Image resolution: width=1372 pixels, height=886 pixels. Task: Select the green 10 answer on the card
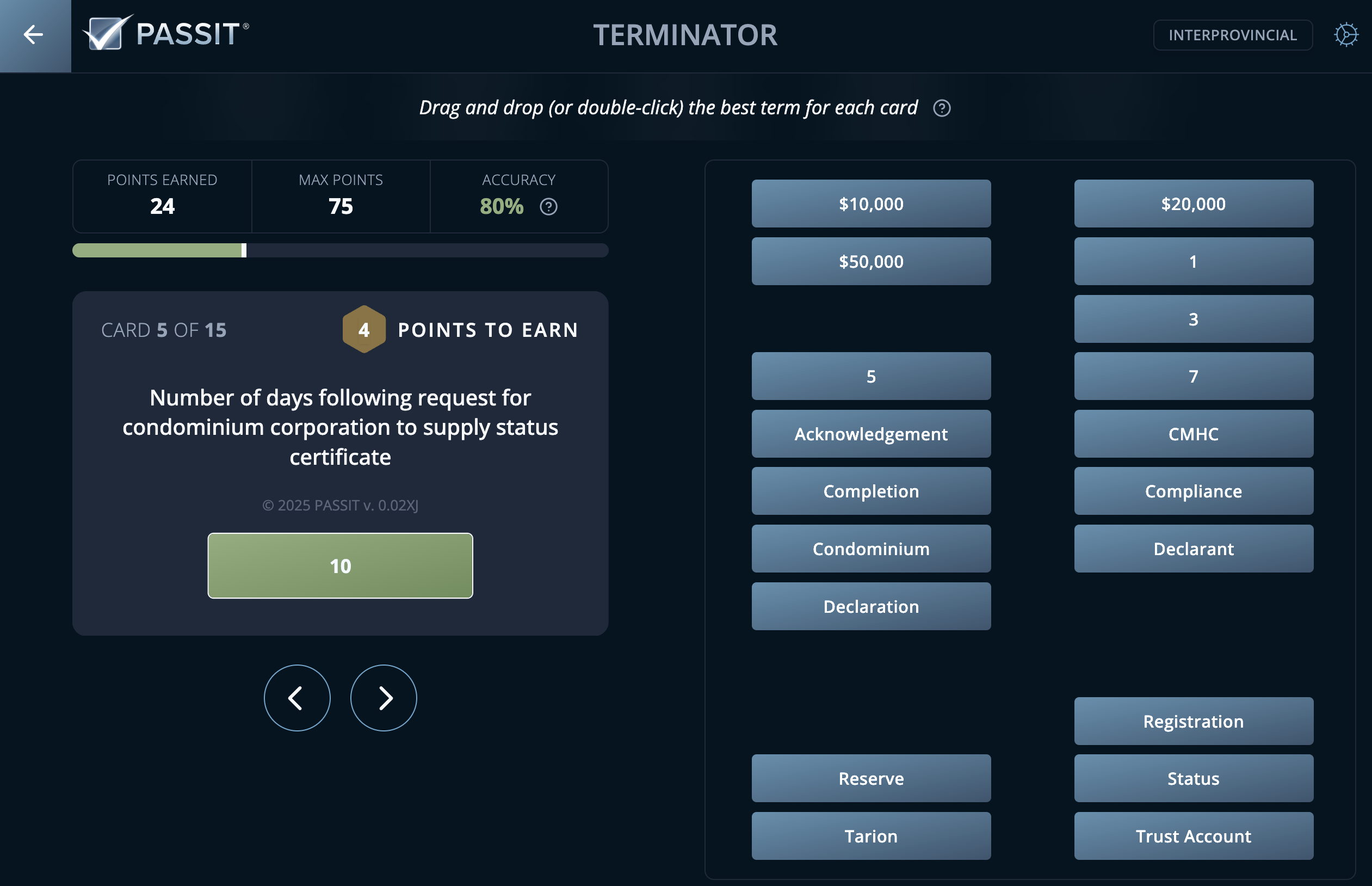click(341, 565)
